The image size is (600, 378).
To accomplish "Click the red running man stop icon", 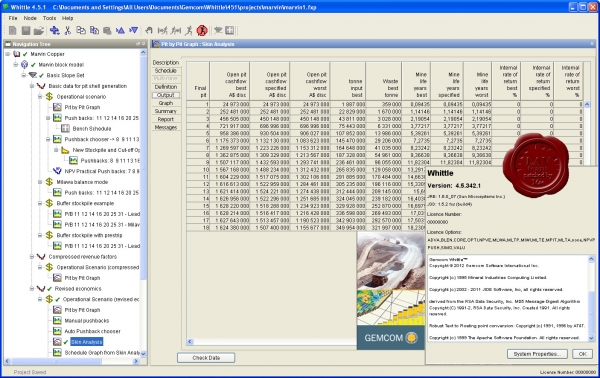I will pyautogui.click(x=202, y=30).
